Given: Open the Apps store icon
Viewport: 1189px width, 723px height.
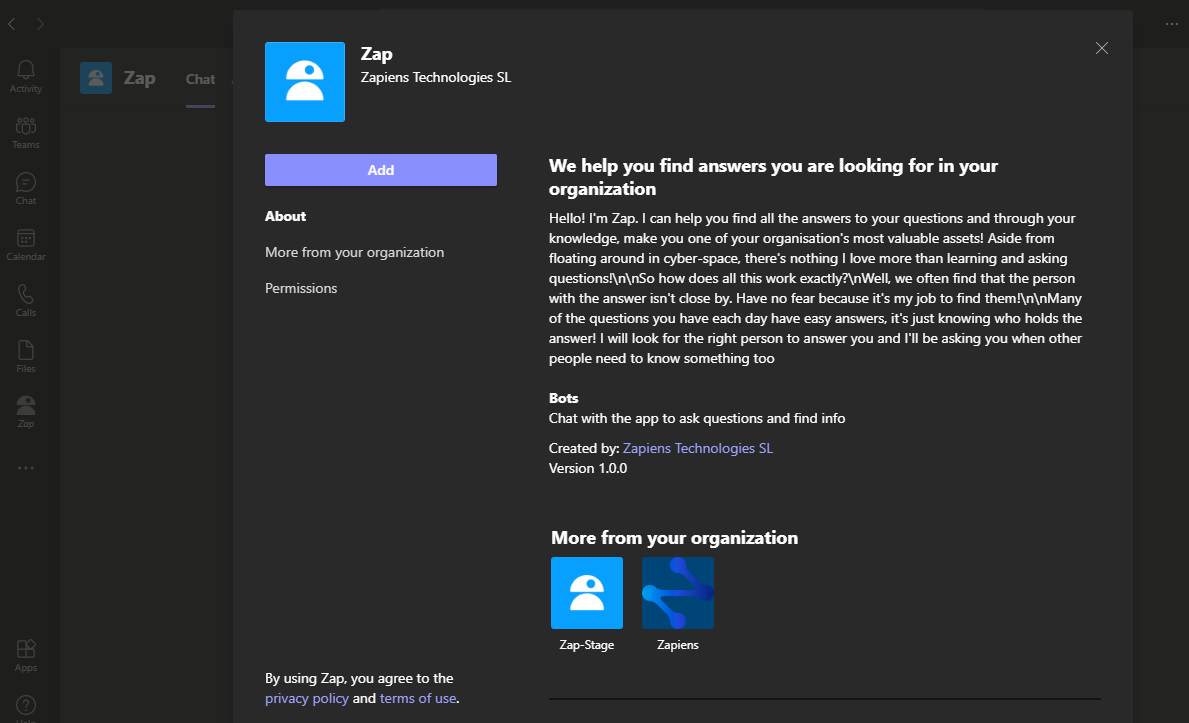Looking at the screenshot, I should pyautogui.click(x=26, y=656).
